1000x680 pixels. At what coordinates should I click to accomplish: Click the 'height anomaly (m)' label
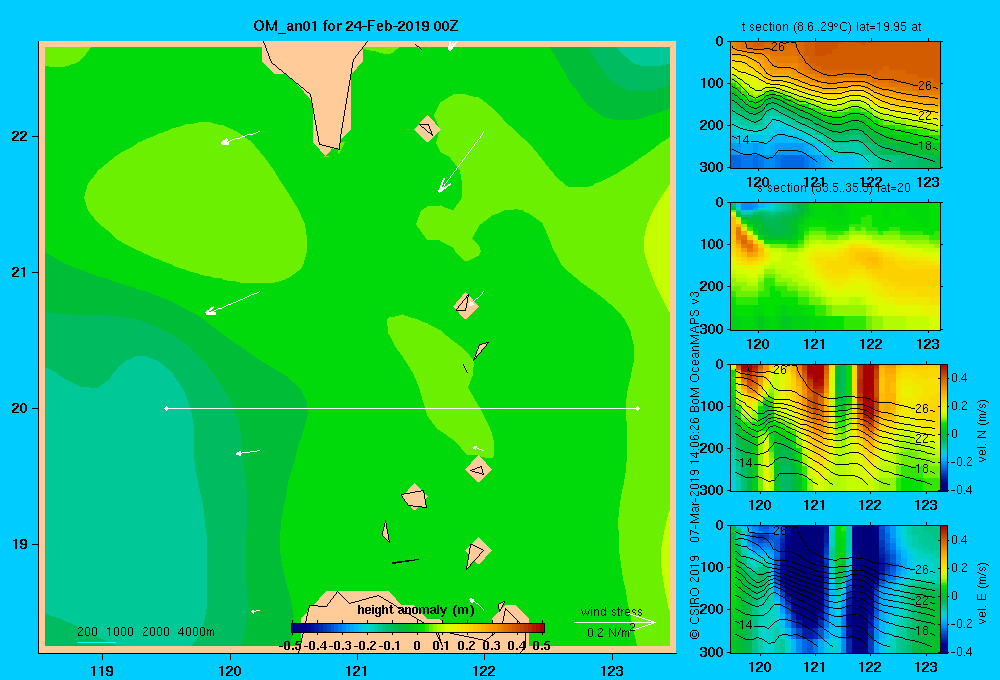pos(416,610)
